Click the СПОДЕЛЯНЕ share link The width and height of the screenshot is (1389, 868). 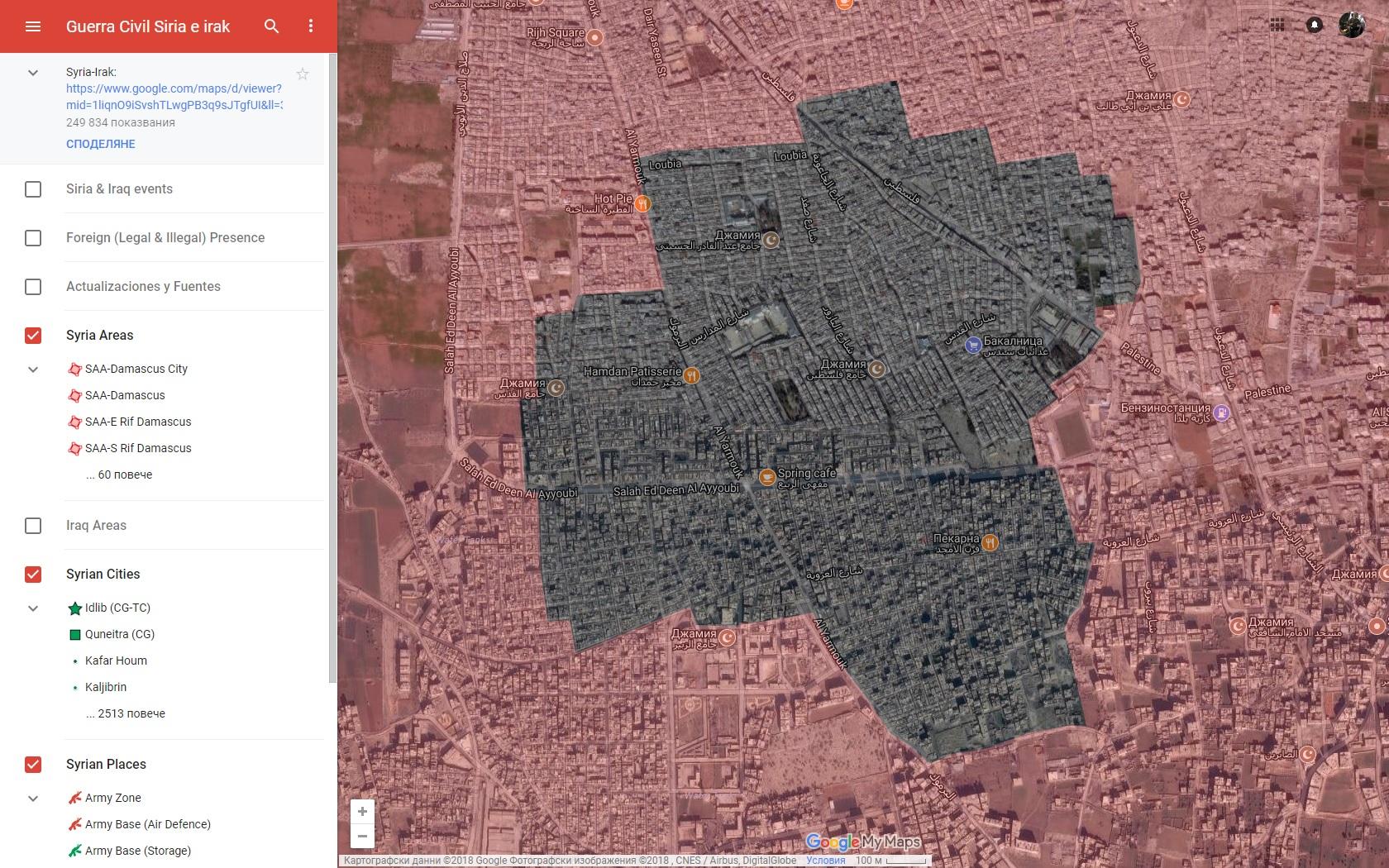[x=101, y=144]
